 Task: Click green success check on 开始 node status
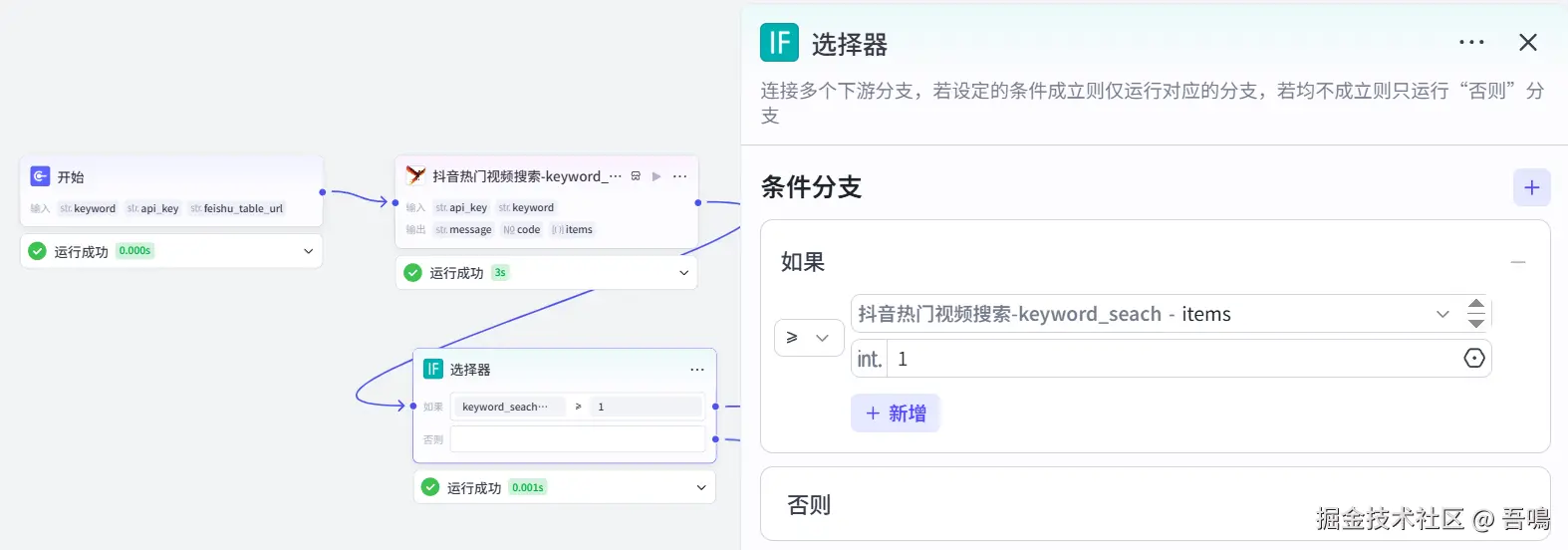tap(37, 251)
